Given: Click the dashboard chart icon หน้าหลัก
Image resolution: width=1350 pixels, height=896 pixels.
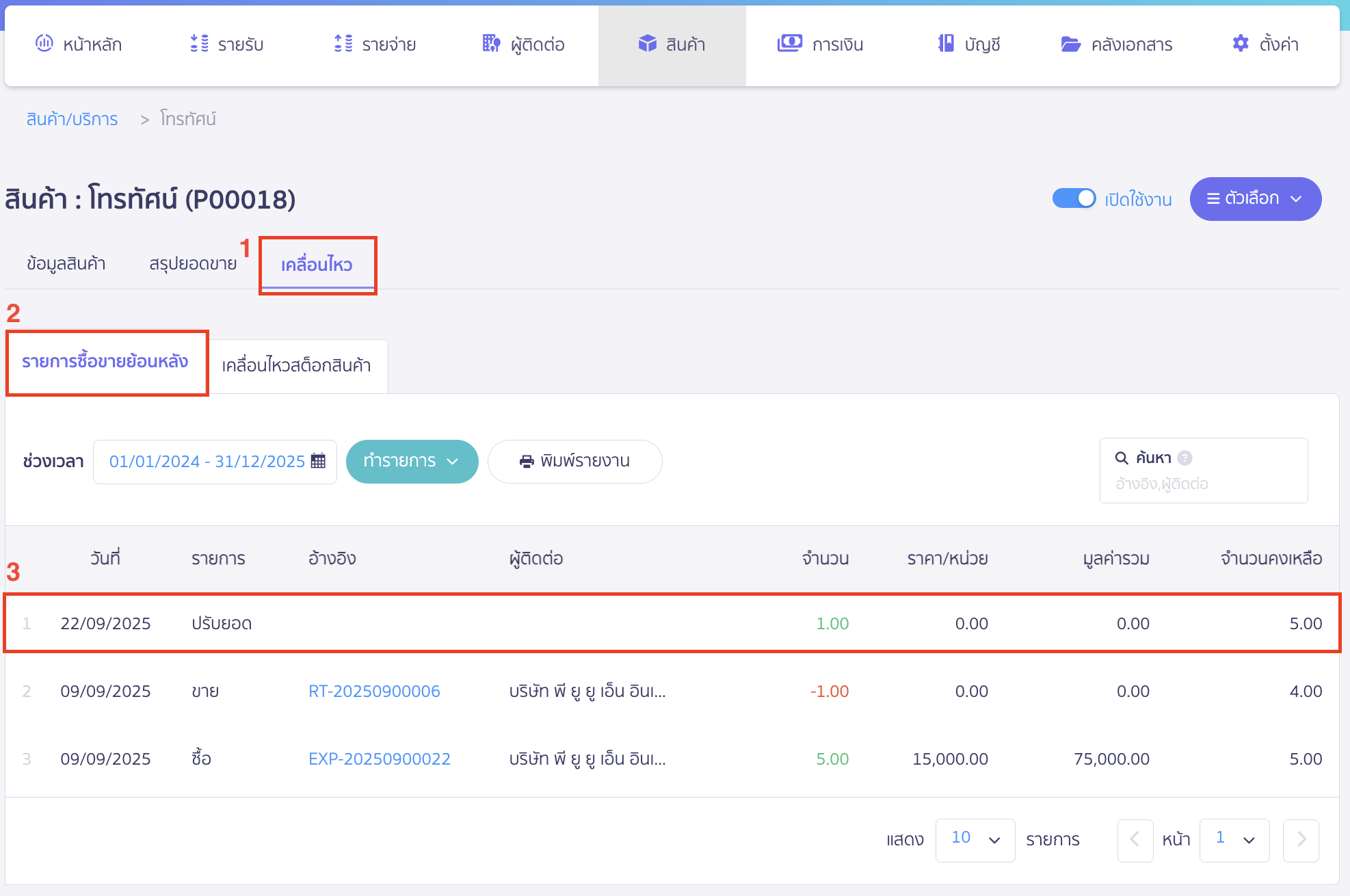Looking at the screenshot, I should coord(44,44).
